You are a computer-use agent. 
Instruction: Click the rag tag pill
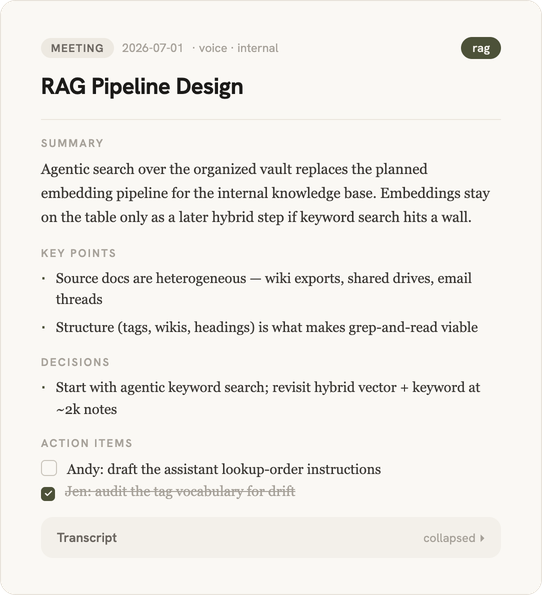click(481, 48)
